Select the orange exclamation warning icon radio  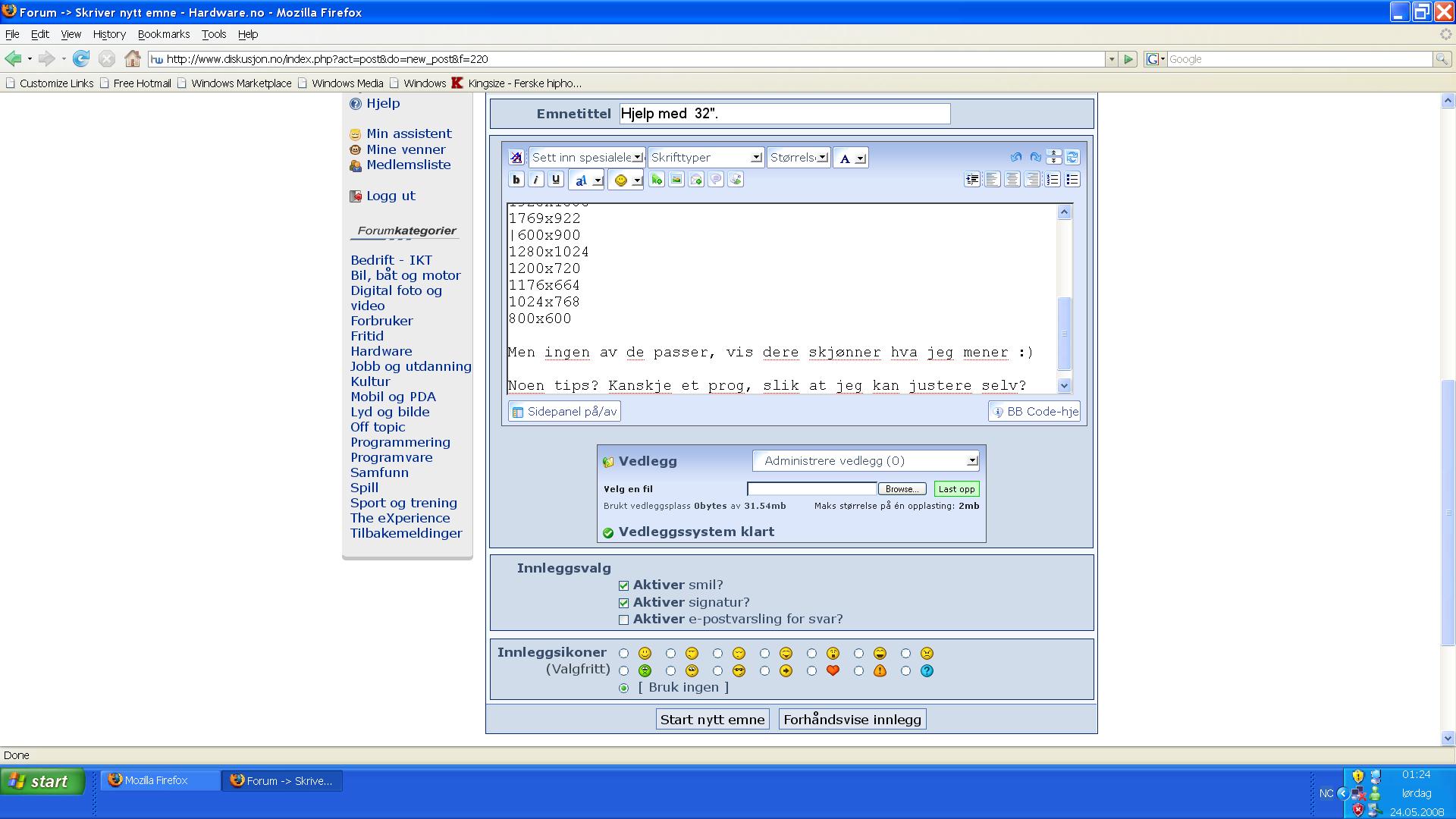pos(858,670)
